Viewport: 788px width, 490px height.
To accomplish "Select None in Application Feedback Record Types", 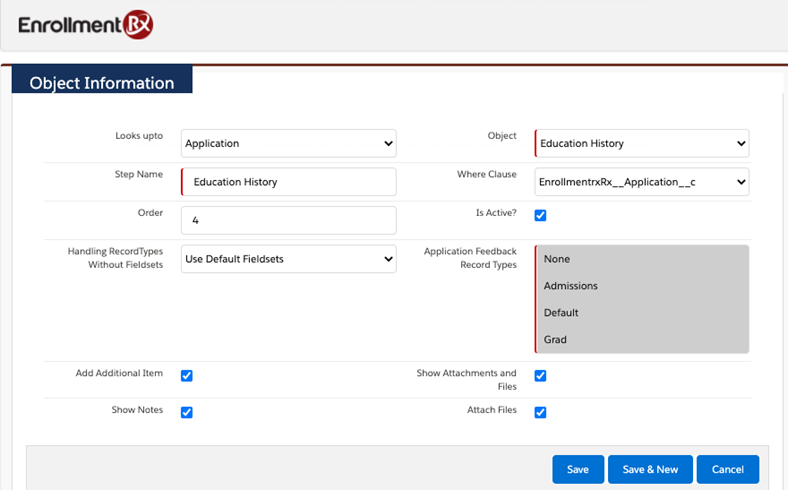I will pos(557,259).
